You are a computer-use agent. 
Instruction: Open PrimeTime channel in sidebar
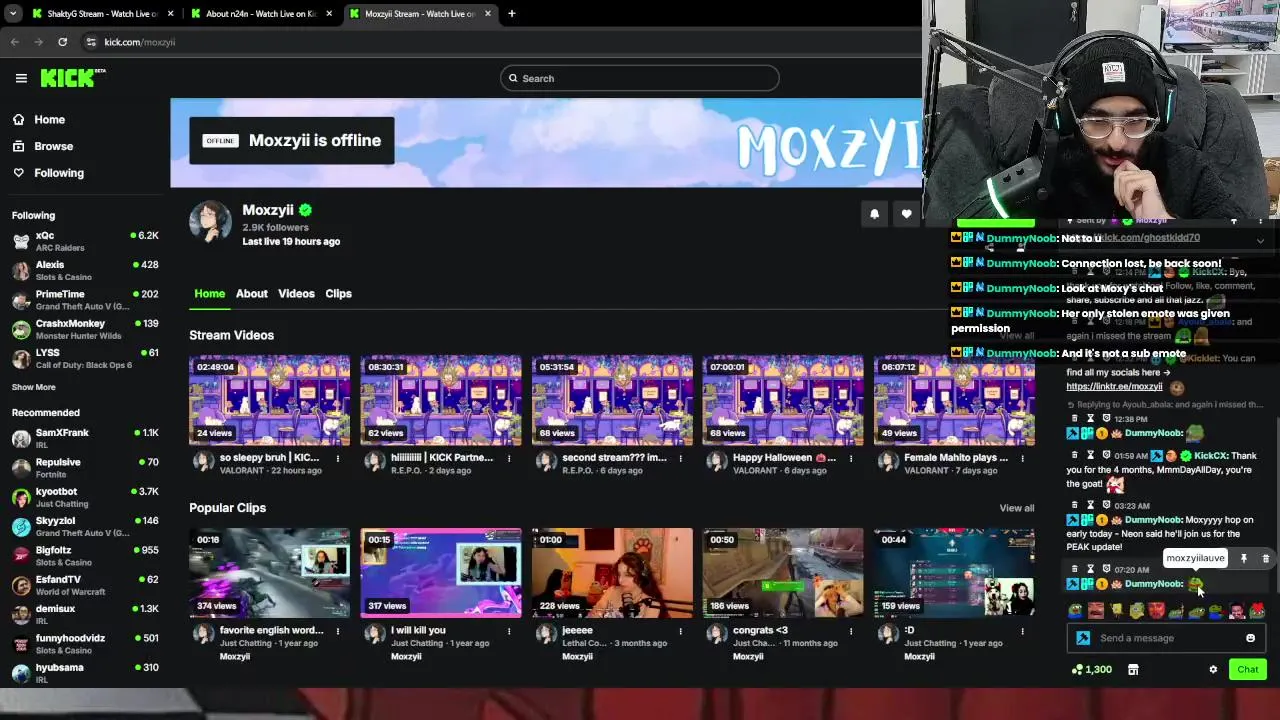85,300
